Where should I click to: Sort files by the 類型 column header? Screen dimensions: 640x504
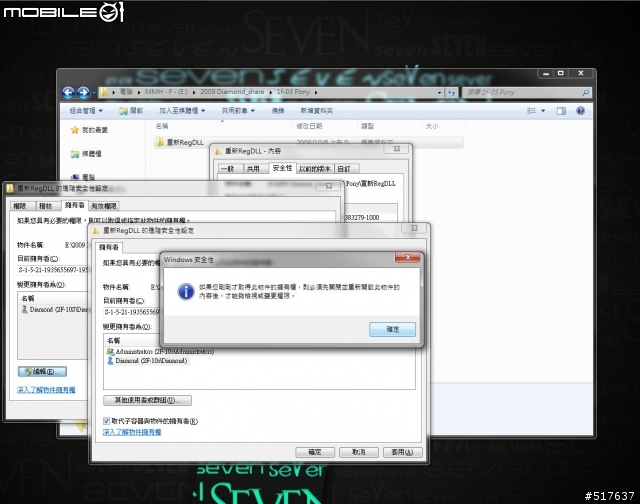[367, 126]
